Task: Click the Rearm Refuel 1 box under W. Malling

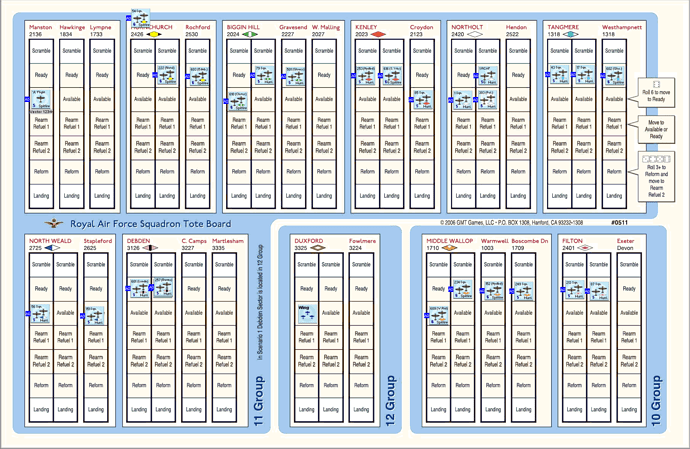Action: tap(324, 123)
